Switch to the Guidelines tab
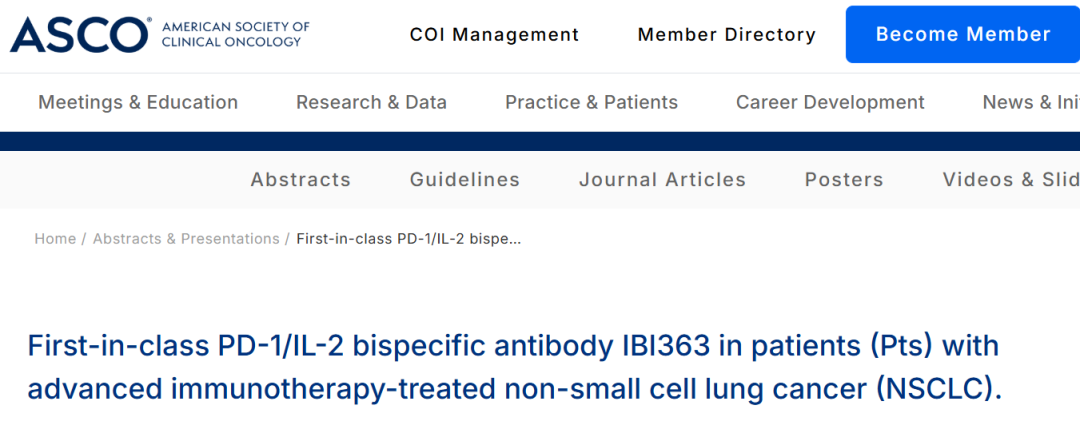1080x437 pixels. [x=465, y=180]
